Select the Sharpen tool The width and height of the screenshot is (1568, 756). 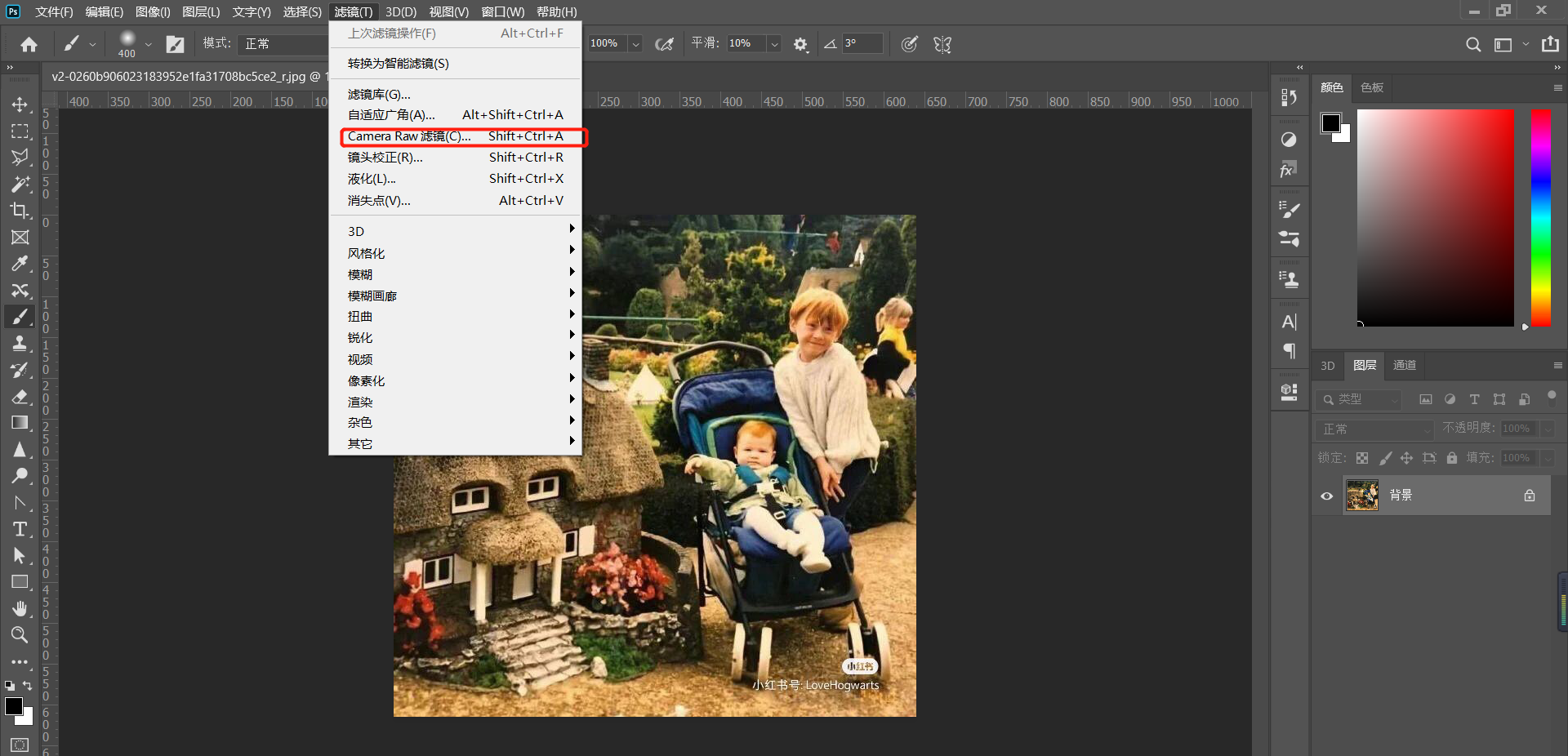coord(20,450)
